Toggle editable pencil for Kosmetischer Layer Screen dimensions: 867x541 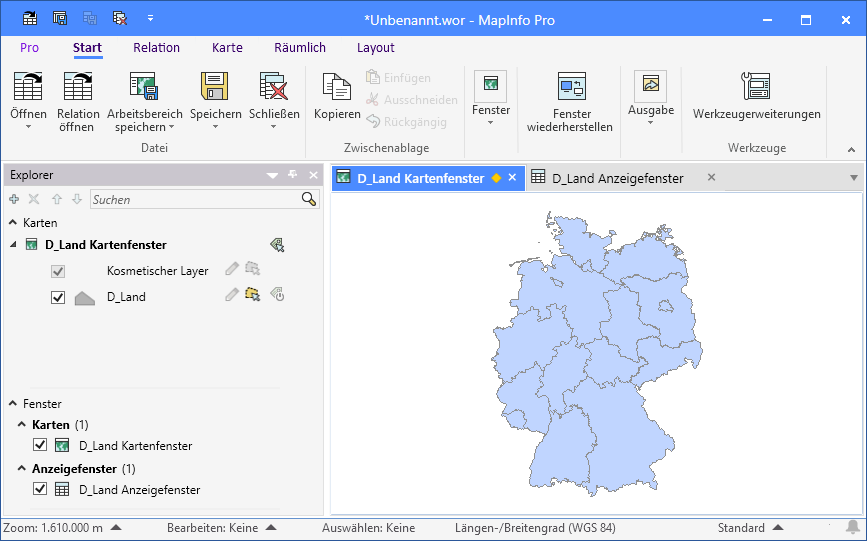point(232,269)
